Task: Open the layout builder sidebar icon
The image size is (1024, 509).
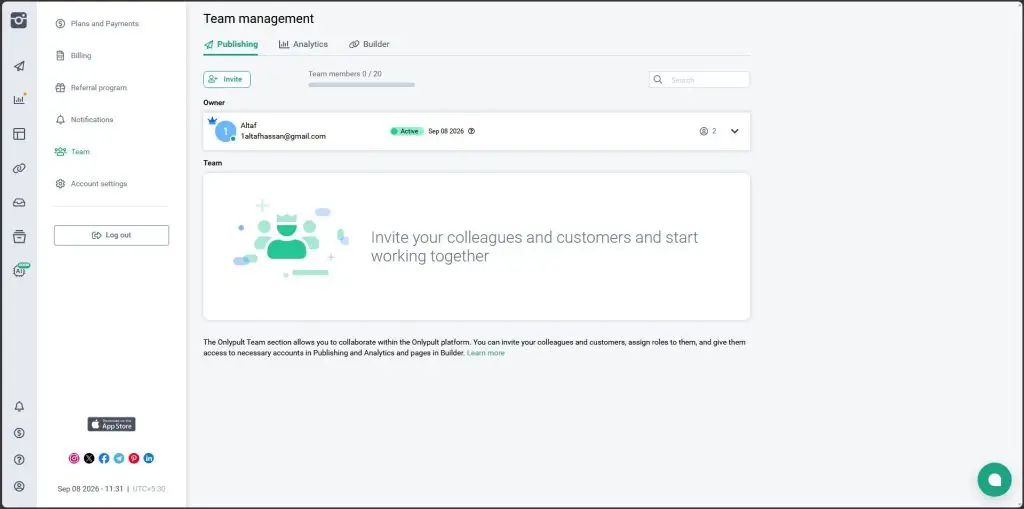Action: [x=19, y=134]
